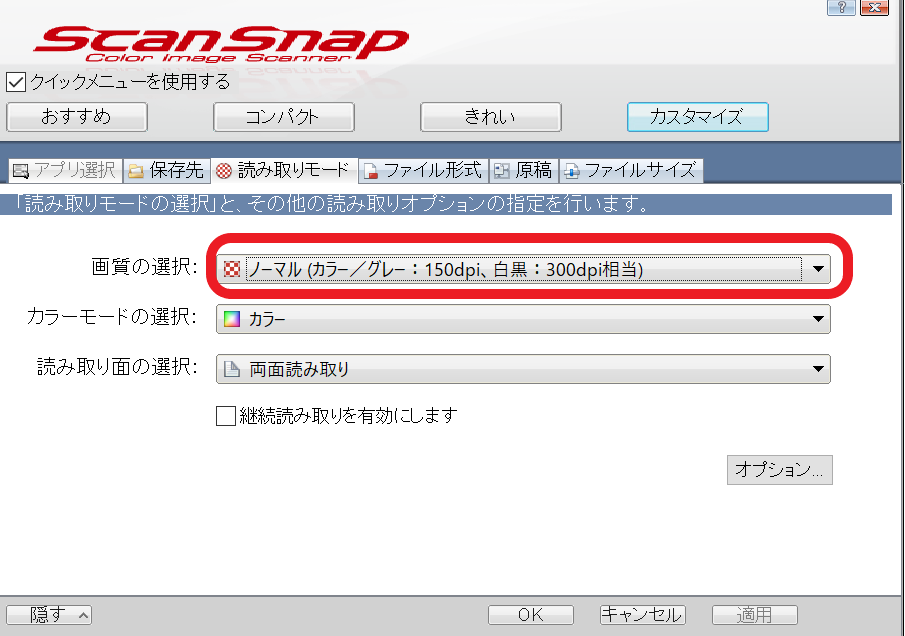The image size is (905, 636).
Task: Select the カスタマイズ preset button
Action: pos(698,117)
